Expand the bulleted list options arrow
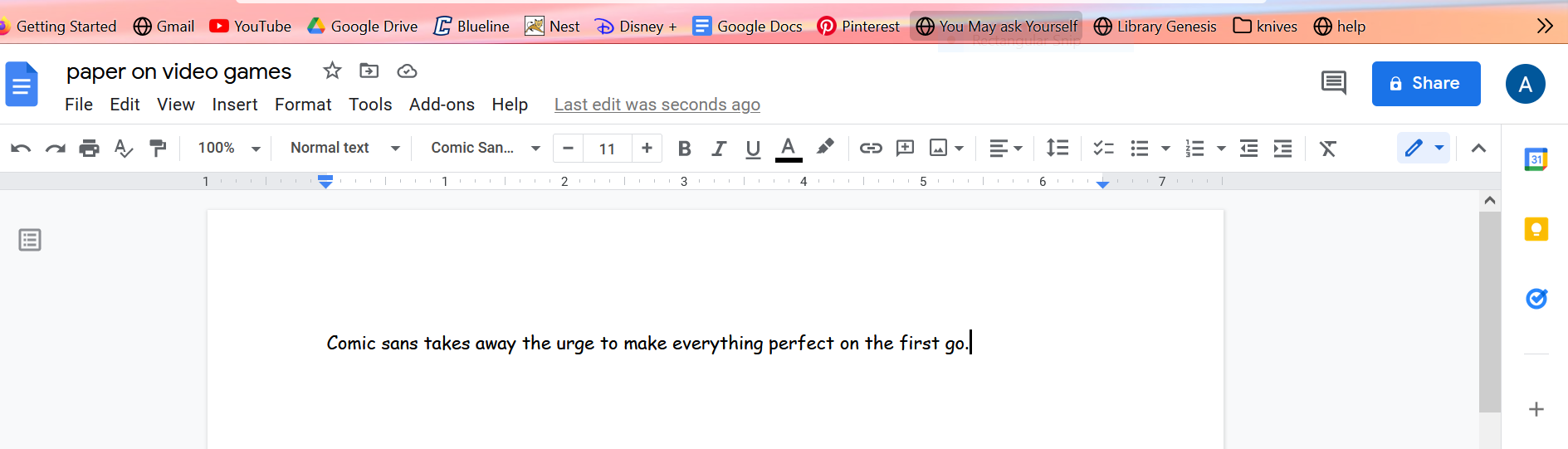1568x449 pixels. [x=1165, y=149]
